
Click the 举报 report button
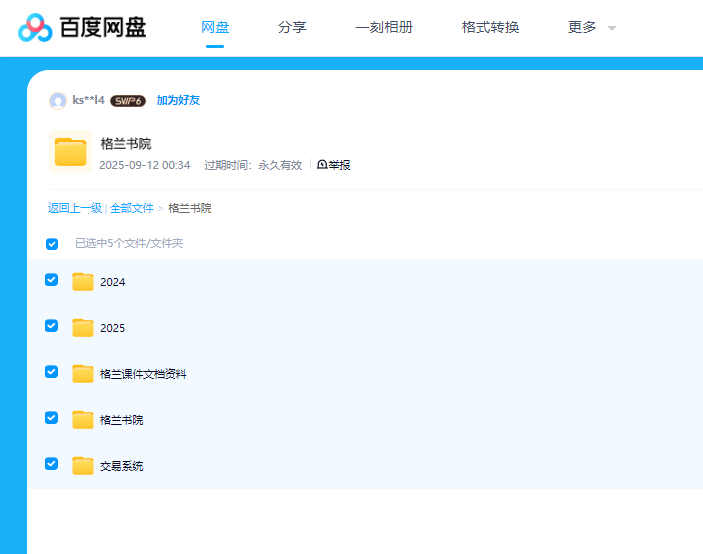pyautogui.click(x=334, y=165)
